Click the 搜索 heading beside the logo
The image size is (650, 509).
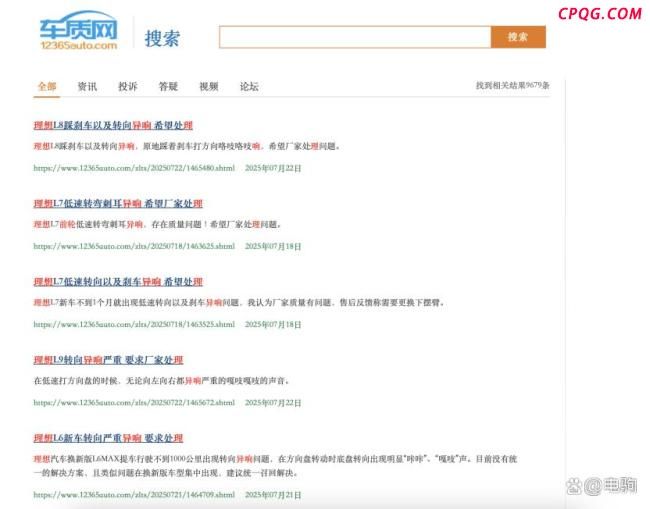coord(162,39)
